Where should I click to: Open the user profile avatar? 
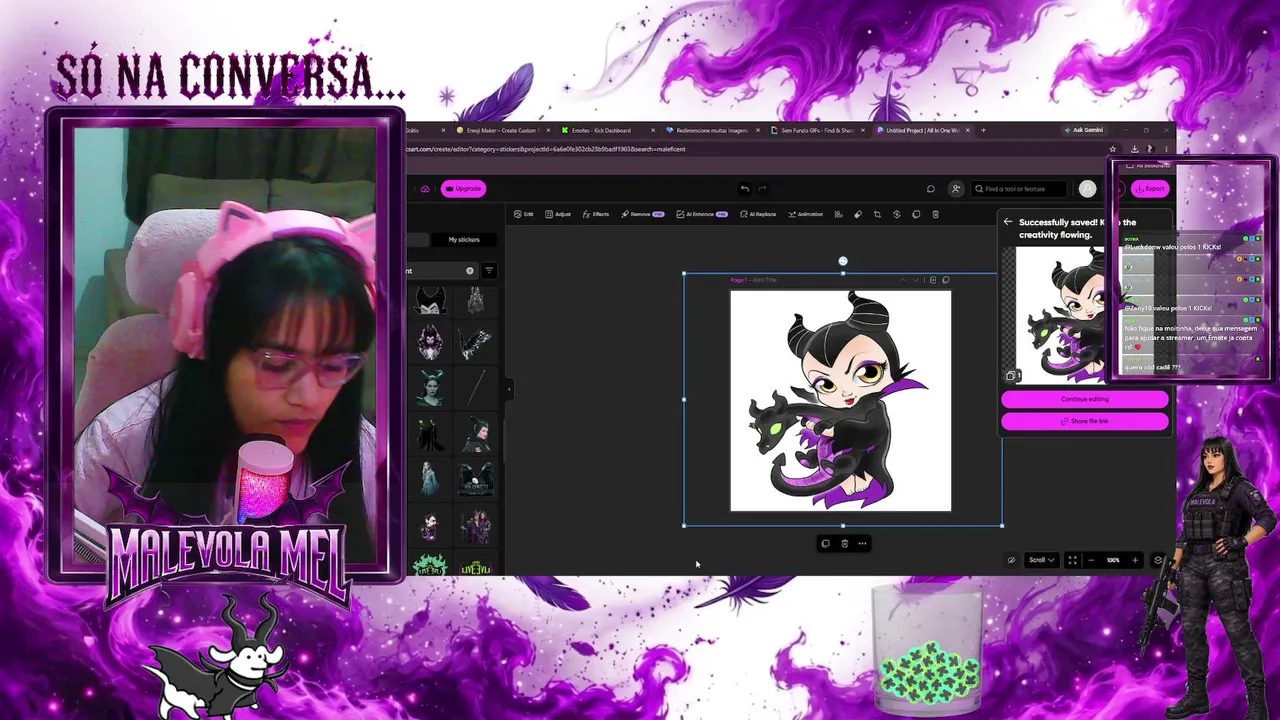click(x=1087, y=188)
